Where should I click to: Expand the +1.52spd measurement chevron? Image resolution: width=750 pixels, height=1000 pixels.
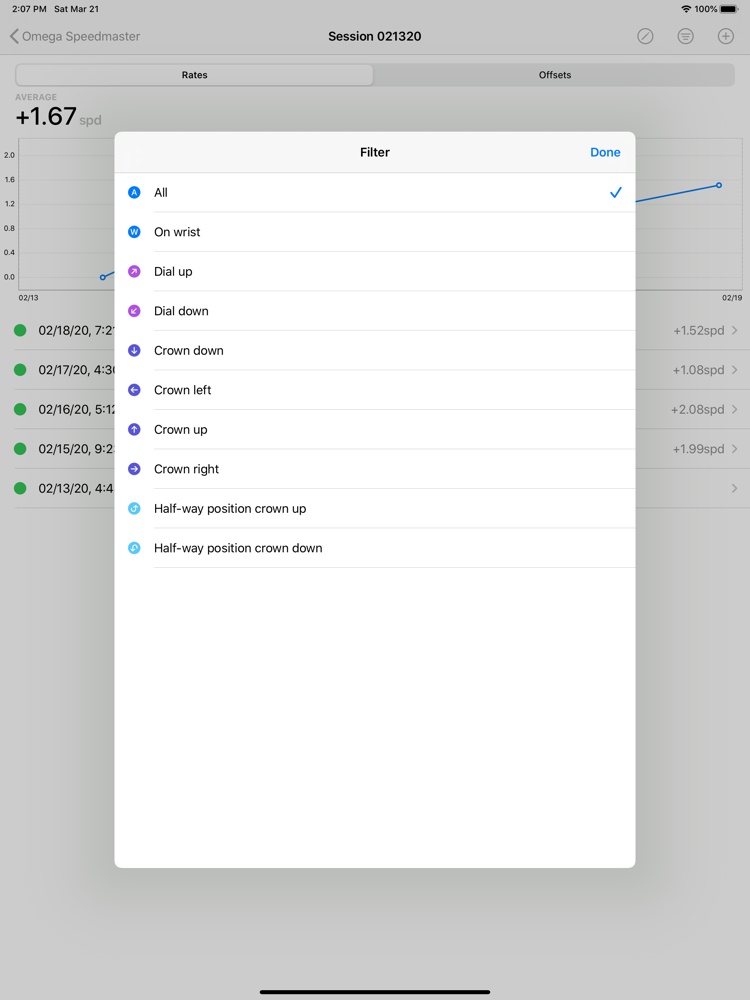coord(735,330)
